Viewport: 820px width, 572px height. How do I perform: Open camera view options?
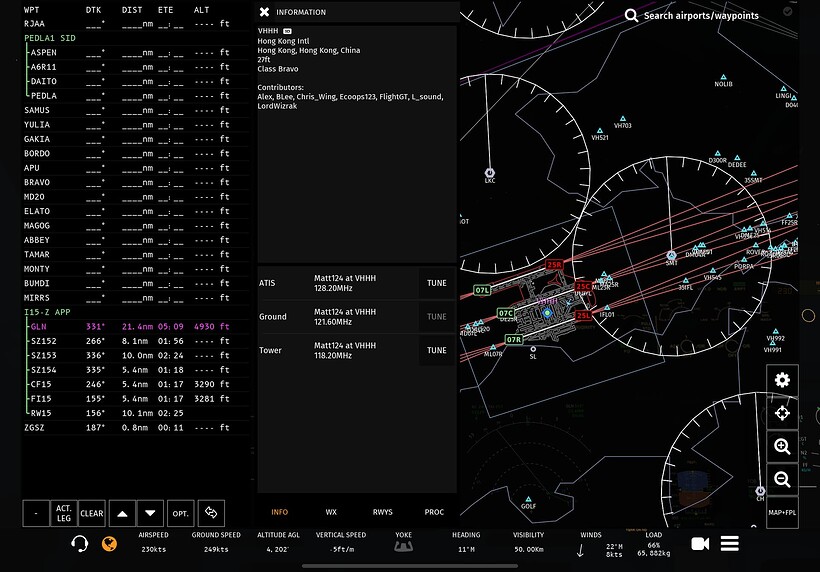click(700, 543)
